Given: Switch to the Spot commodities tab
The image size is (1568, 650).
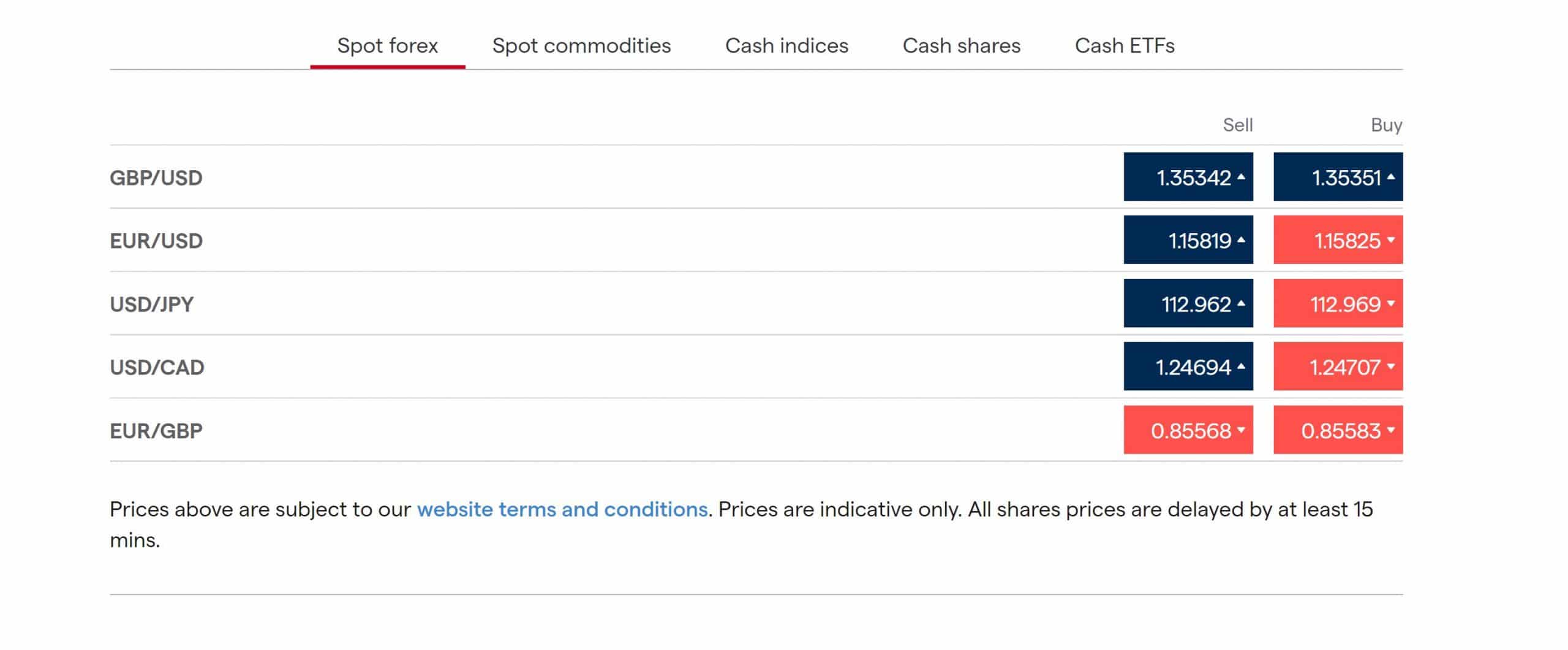Looking at the screenshot, I should click(x=581, y=46).
